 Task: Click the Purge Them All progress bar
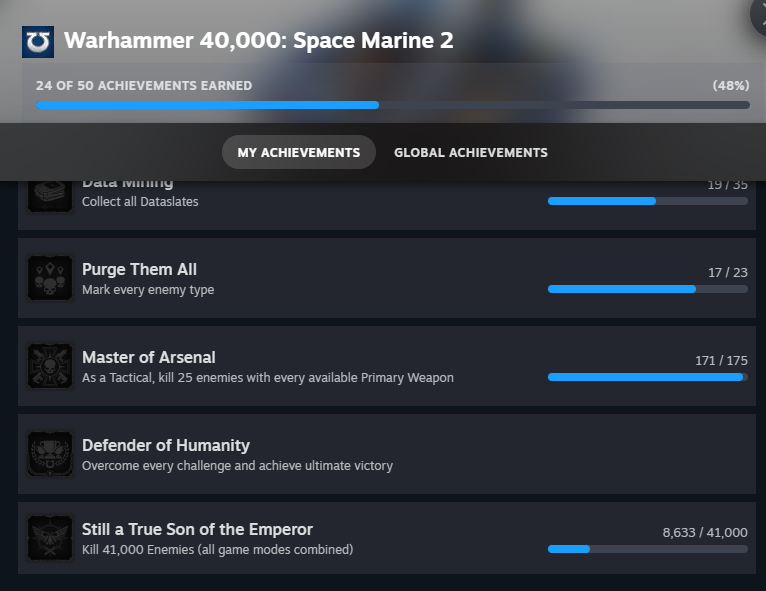[x=647, y=289]
